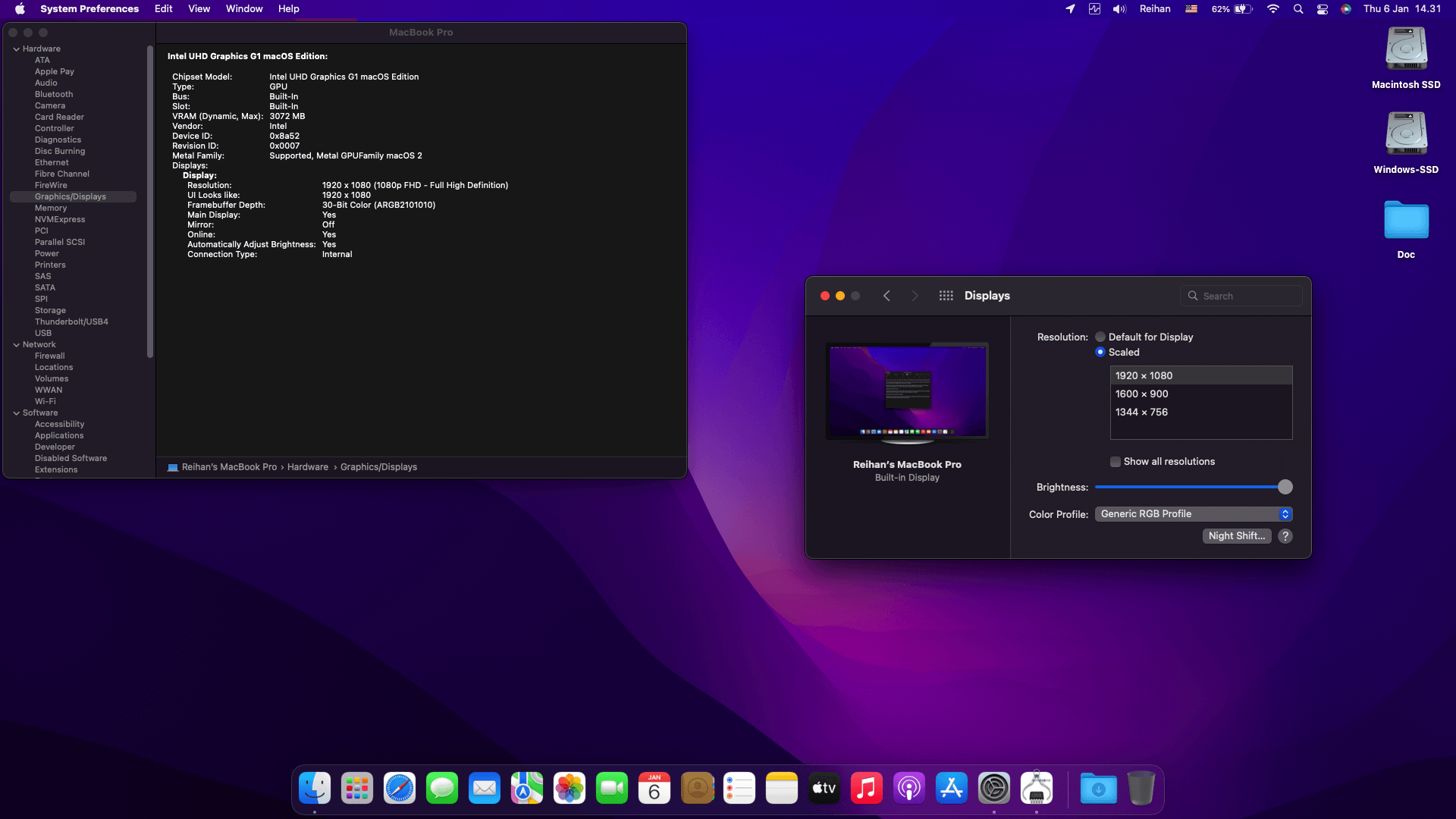
Task: Open Reihan user menu in menu bar
Action: click(x=1155, y=9)
